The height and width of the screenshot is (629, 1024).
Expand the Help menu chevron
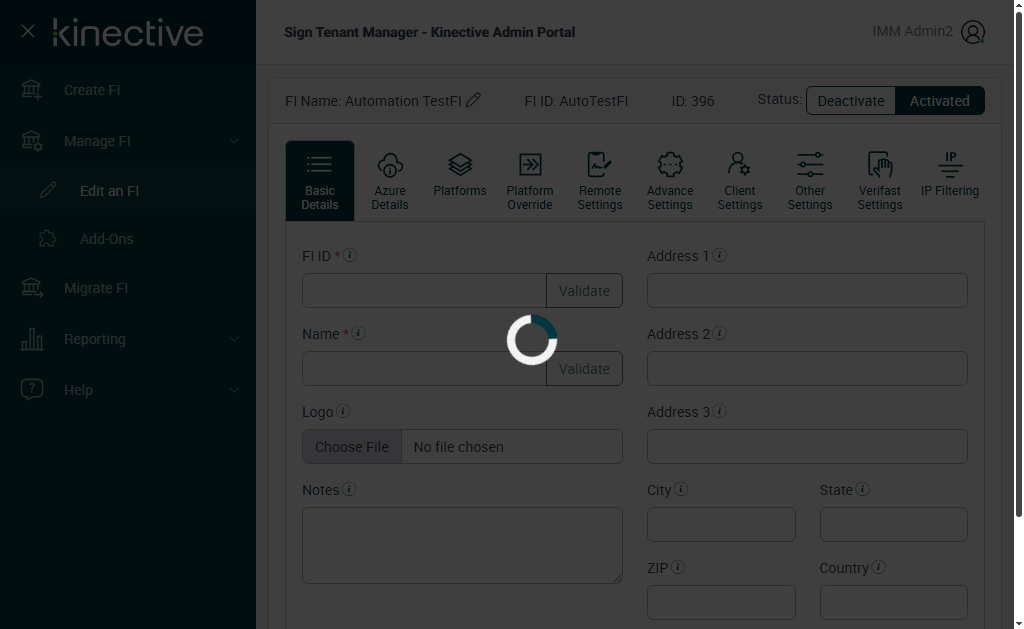click(x=234, y=390)
